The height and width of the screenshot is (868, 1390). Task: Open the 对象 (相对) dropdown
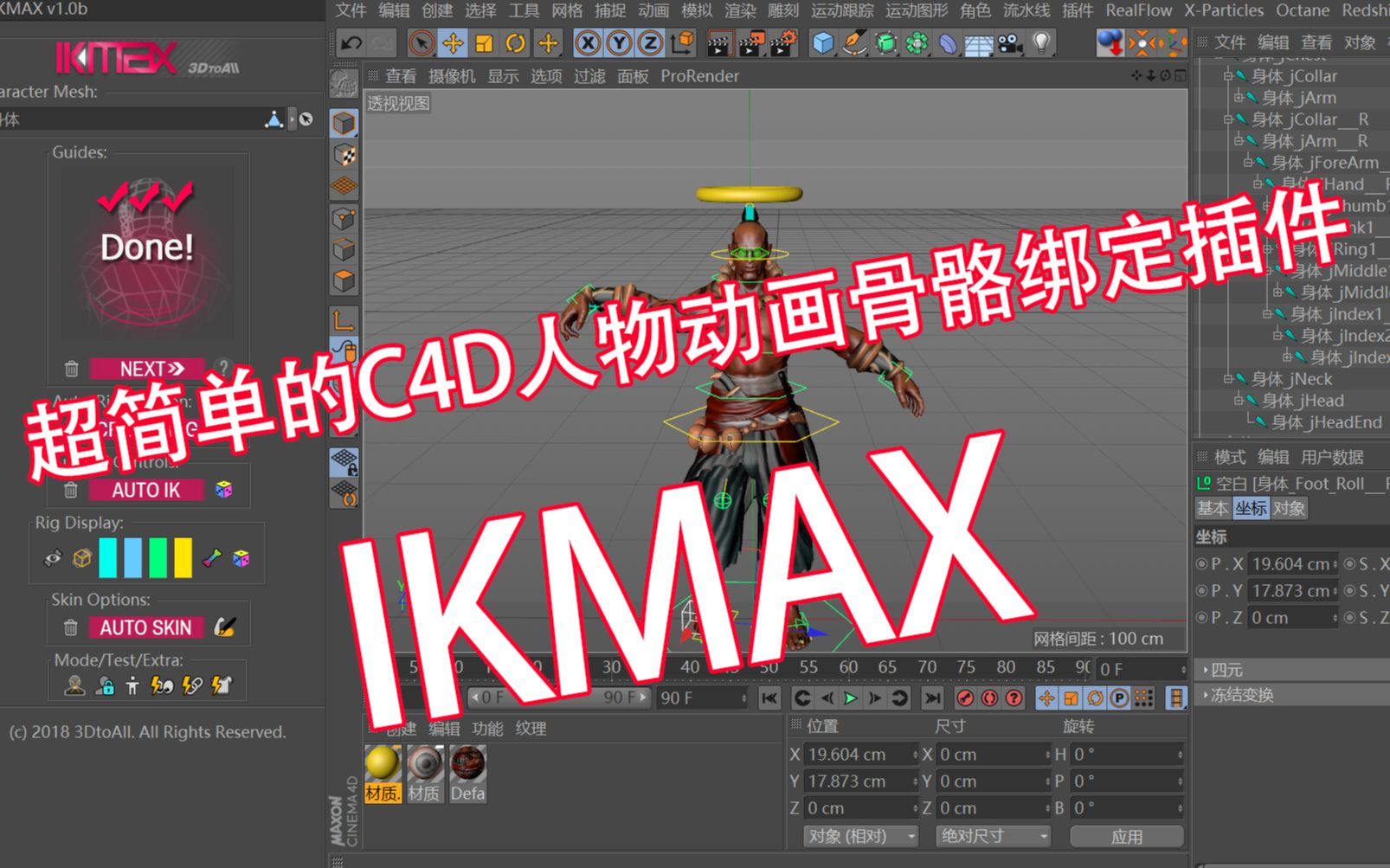[859, 836]
